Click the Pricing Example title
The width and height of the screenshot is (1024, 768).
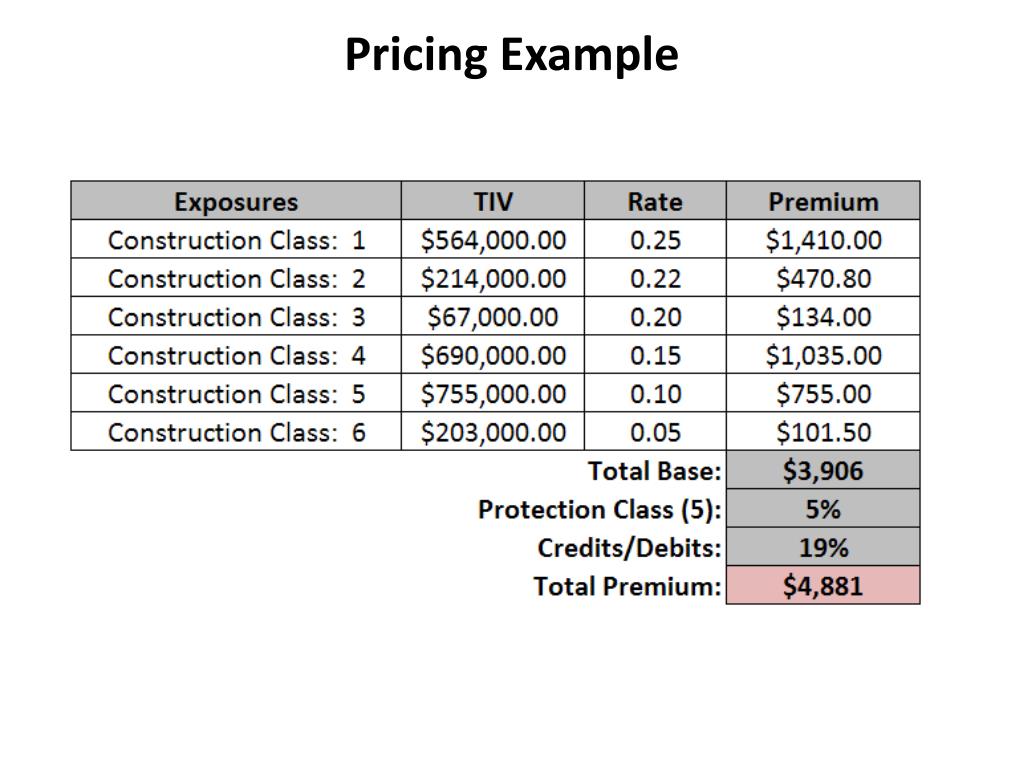[x=511, y=55]
